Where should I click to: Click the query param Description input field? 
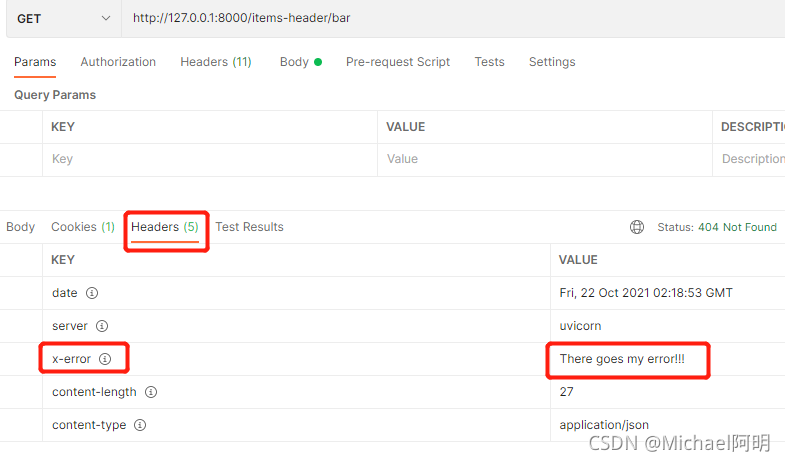click(x=749, y=160)
